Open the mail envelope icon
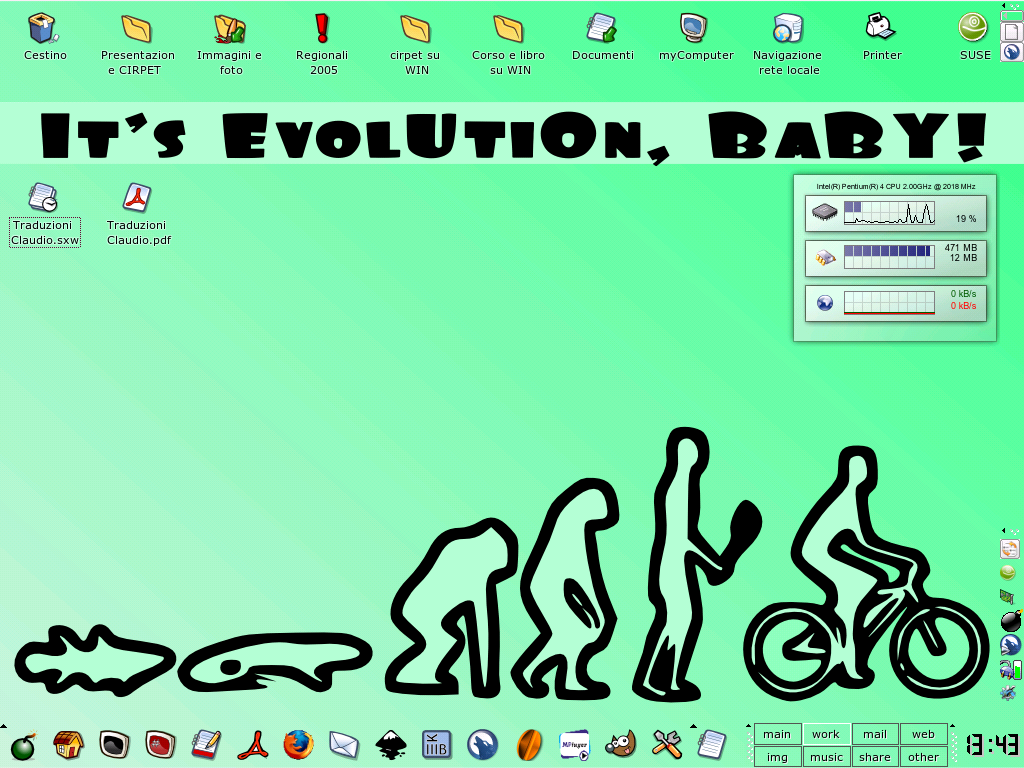Viewport: 1024px width, 768px height. [x=344, y=746]
